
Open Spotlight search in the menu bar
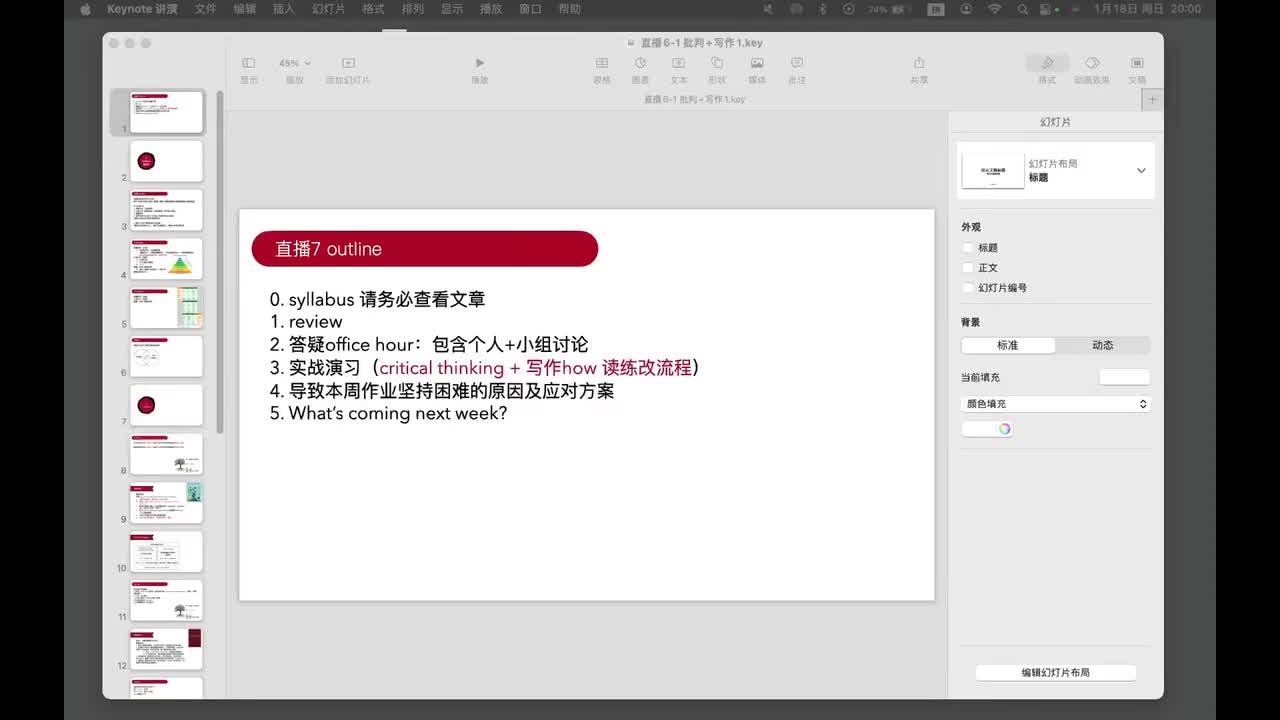point(1023,9)
